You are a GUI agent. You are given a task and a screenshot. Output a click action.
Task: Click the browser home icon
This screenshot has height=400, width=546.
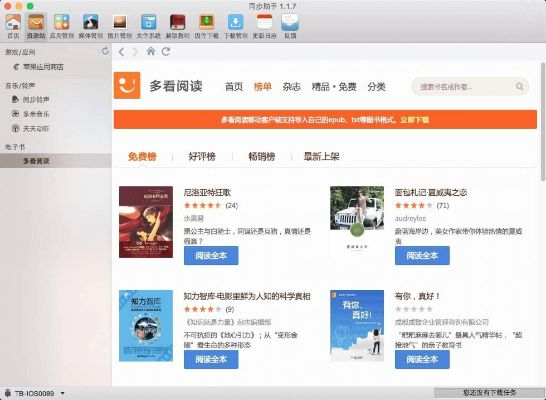tap(151, 52)
